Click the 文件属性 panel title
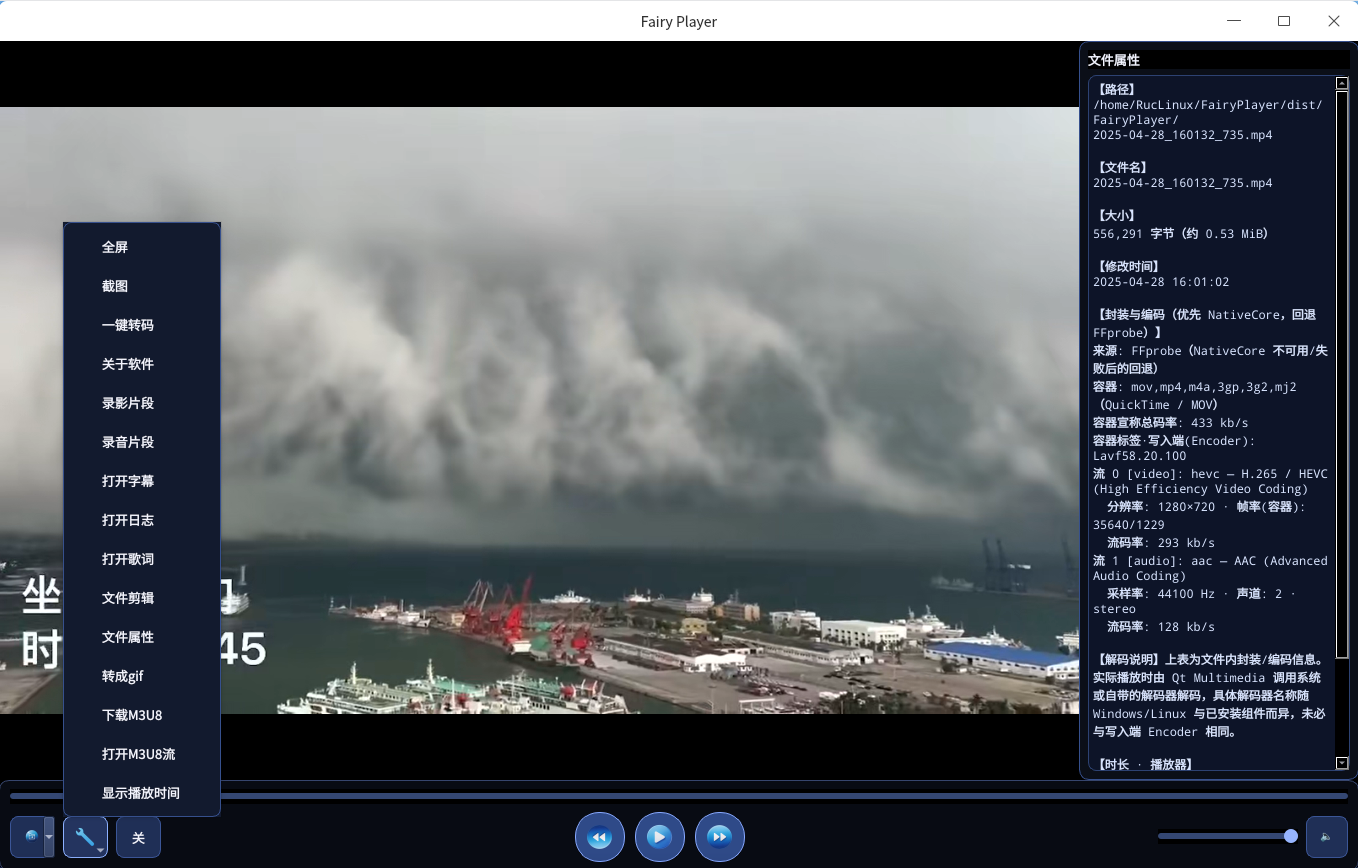This screenshot has width=1358, height=868. [1114, 60]
